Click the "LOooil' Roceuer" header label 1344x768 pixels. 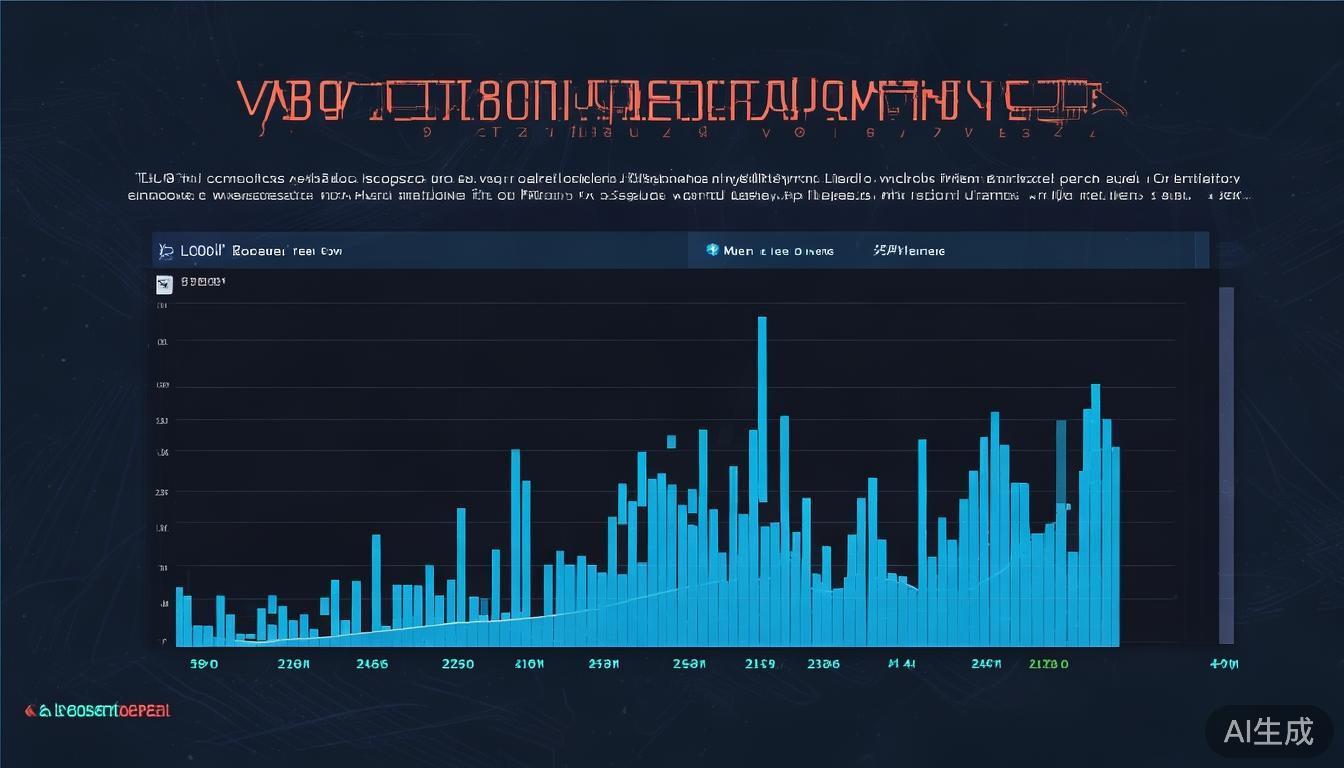point(260,251)
